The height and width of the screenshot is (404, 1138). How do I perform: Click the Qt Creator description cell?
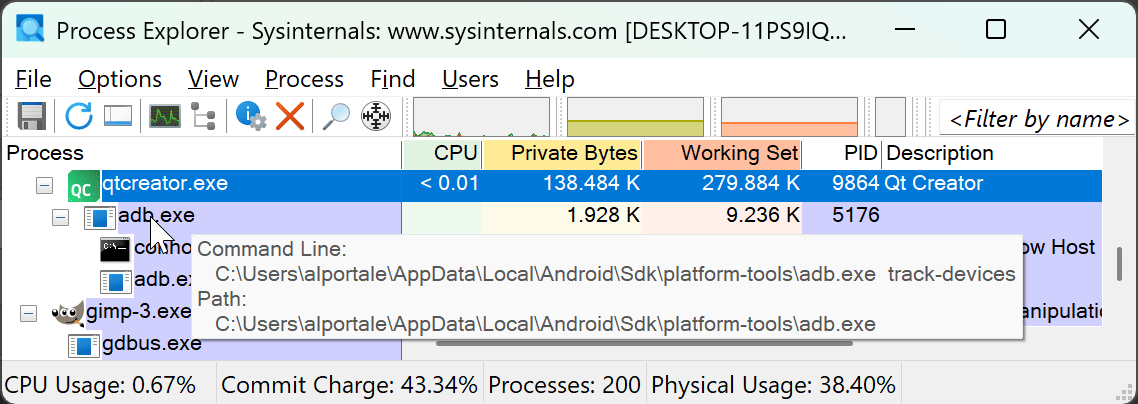(934, 184)
